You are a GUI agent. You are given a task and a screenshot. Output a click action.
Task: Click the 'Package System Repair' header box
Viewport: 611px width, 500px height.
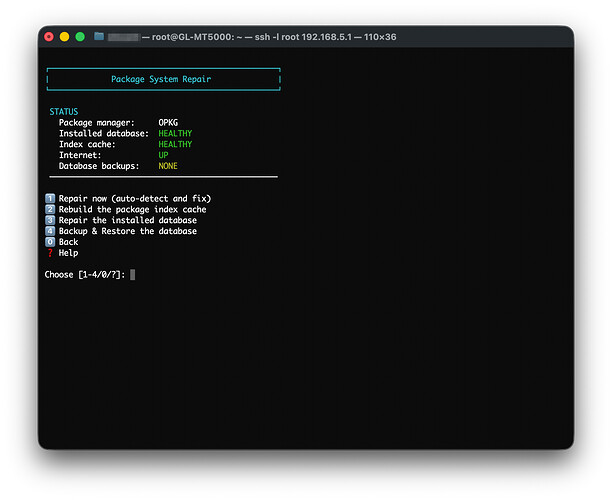164,79
